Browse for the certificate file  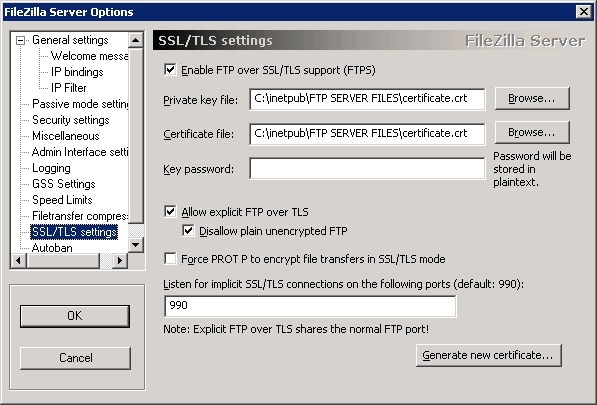click(532, 132)
